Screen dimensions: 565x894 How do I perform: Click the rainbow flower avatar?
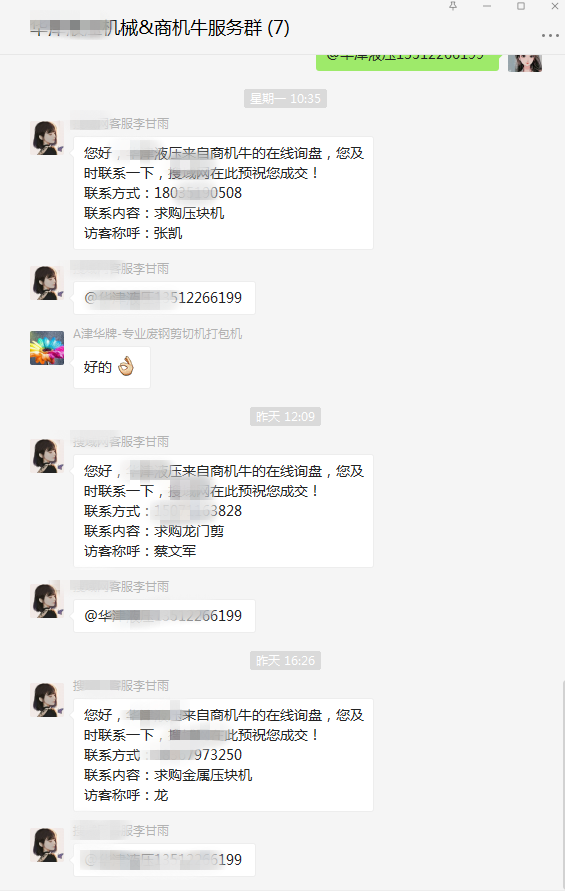[47, 348]
